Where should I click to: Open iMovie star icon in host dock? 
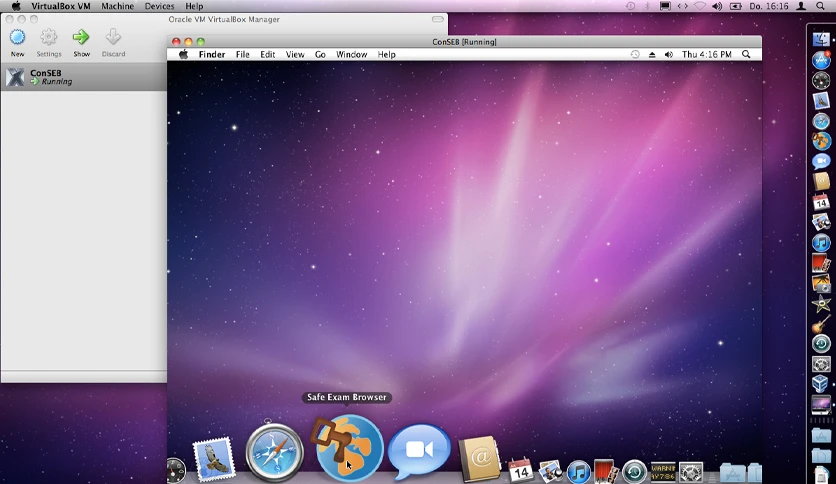pos(821,303)
